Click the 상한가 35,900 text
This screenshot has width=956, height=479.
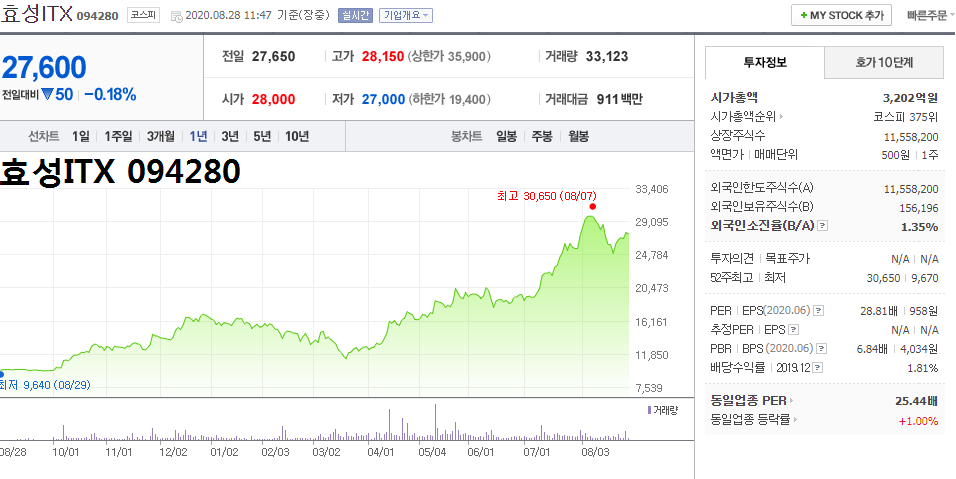[x=449, y=57]
